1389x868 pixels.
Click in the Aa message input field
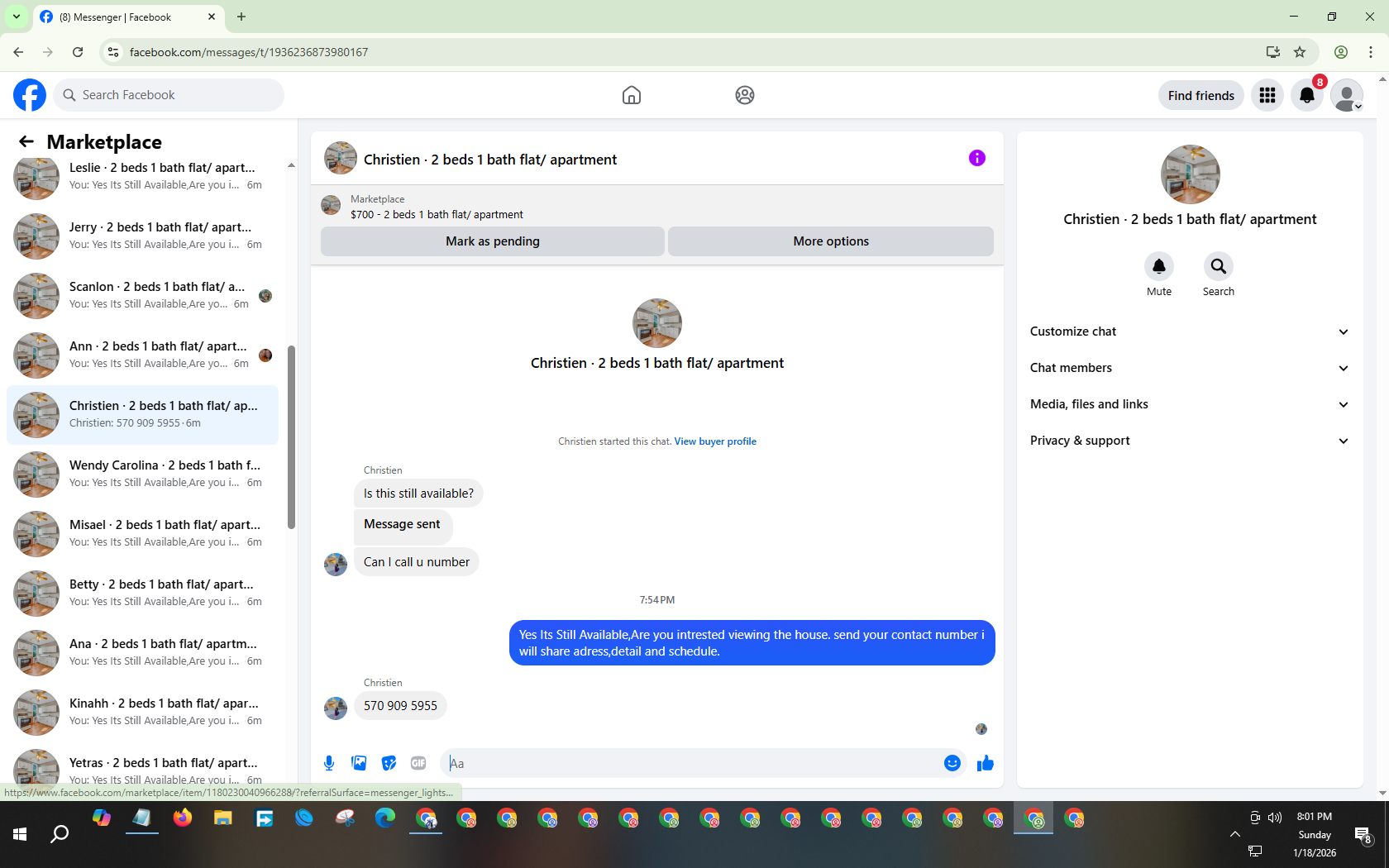(690, 763)
